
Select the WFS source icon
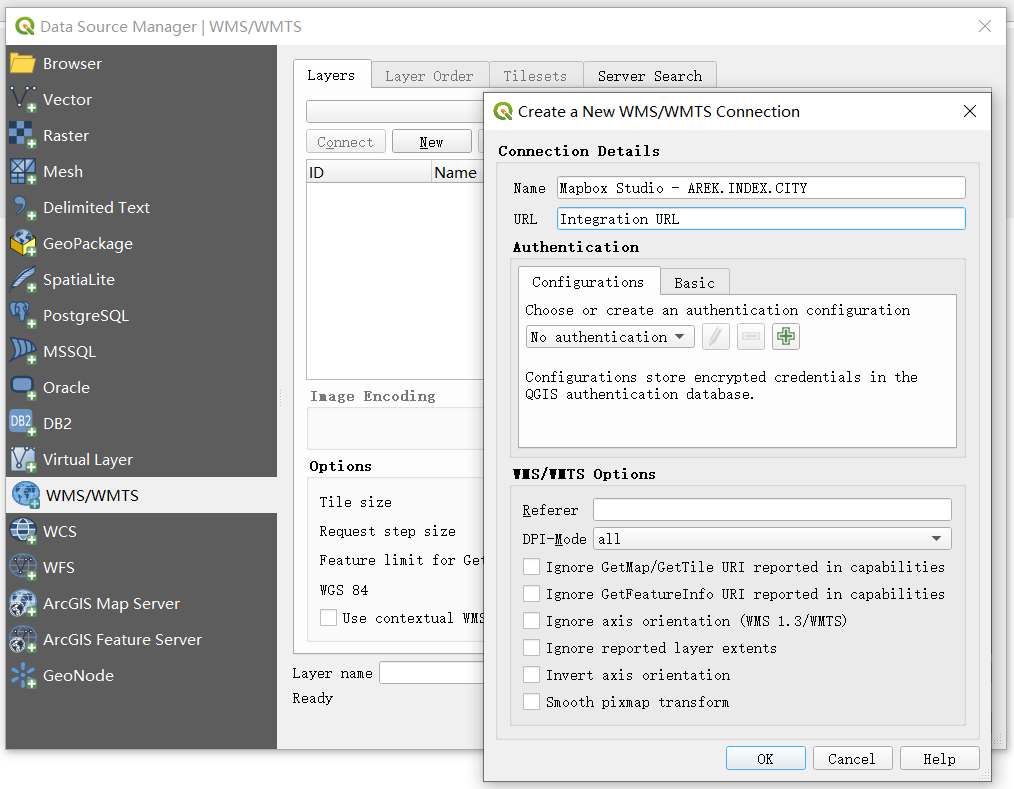23,567
